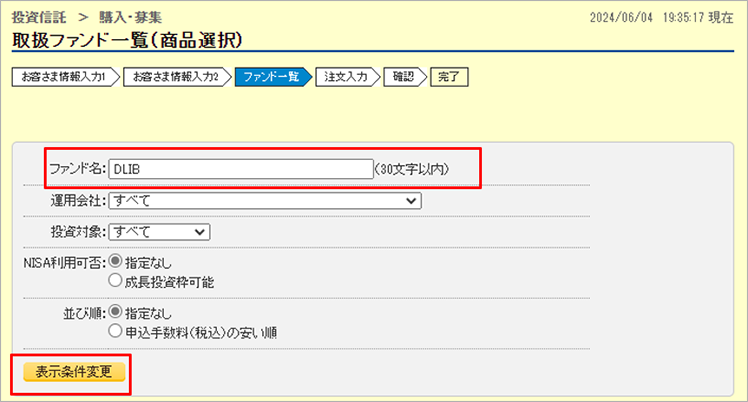This screenshot has height=402, width=748.
Task: Click the 完了 step
Action: (x=449, y=77)
